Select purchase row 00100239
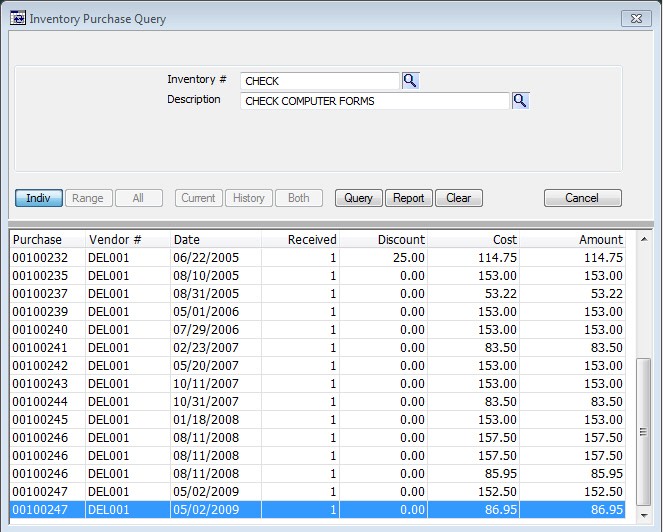663x532 pixels. (x=317, y=312)
